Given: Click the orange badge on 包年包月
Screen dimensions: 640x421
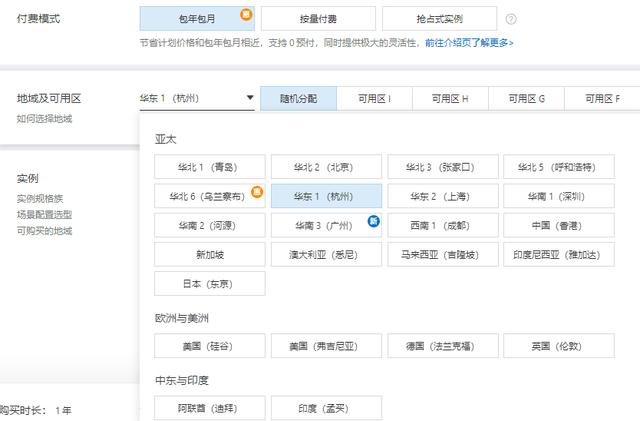Looking at the screenshot, I should pyautogui.click(x=246, y=15).
